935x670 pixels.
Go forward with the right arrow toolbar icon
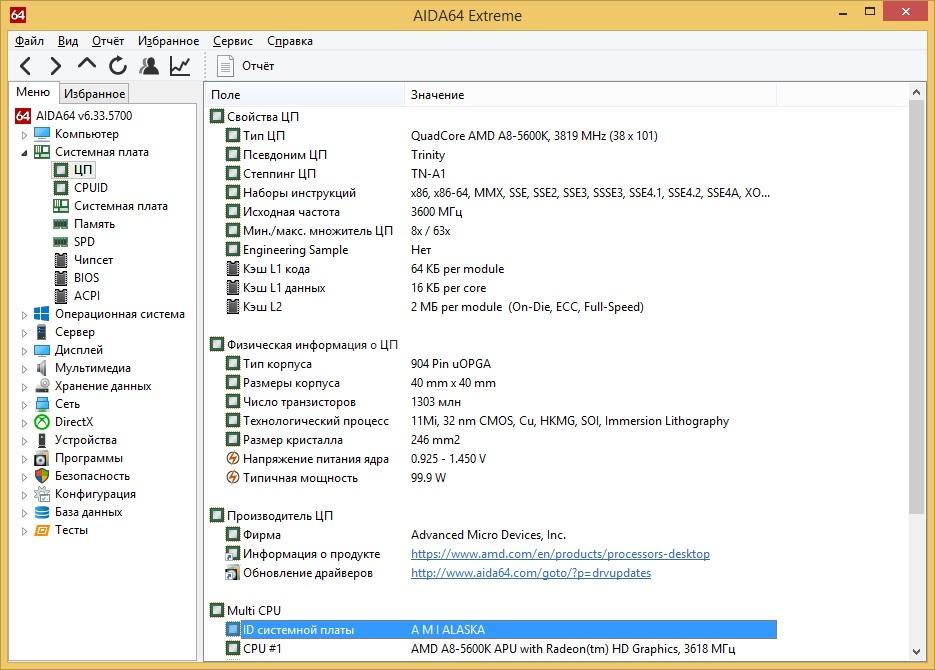coord(55,66)
